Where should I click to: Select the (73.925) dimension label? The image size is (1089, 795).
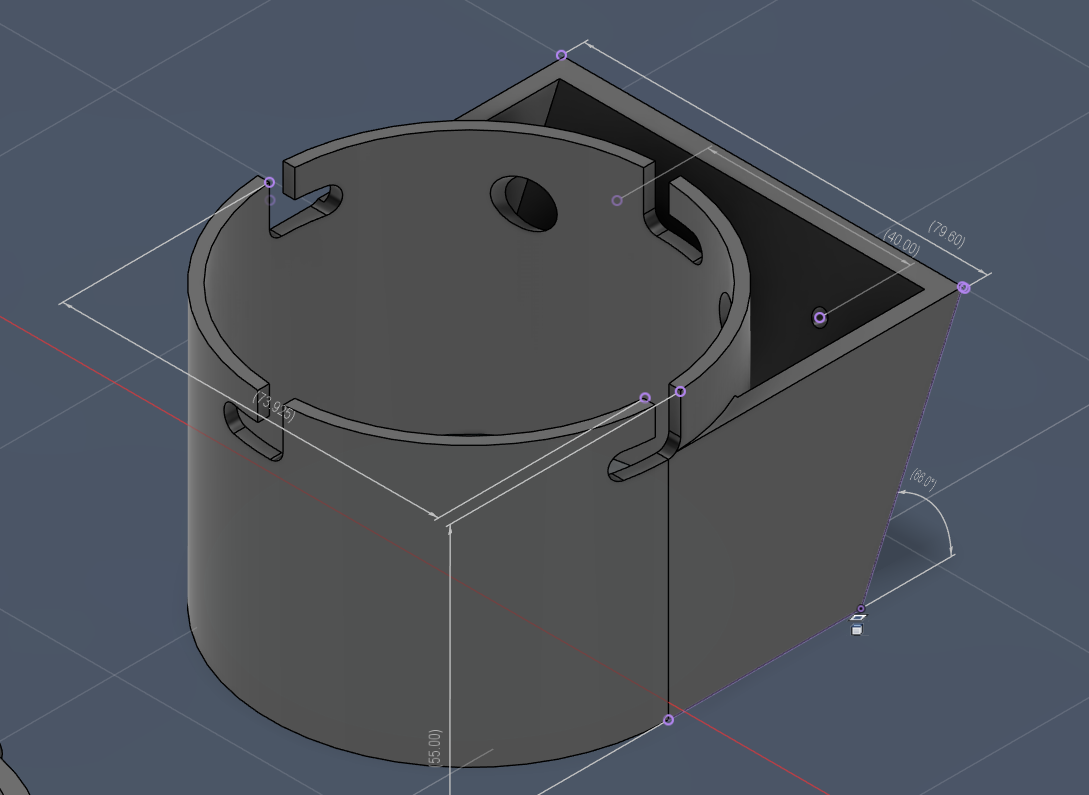click(274, 407)
